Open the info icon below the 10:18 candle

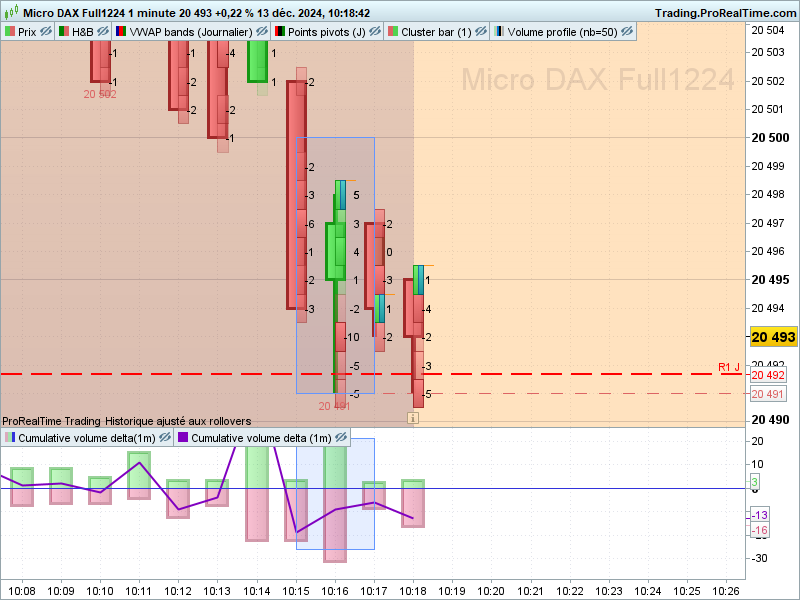tap(413, 418)
